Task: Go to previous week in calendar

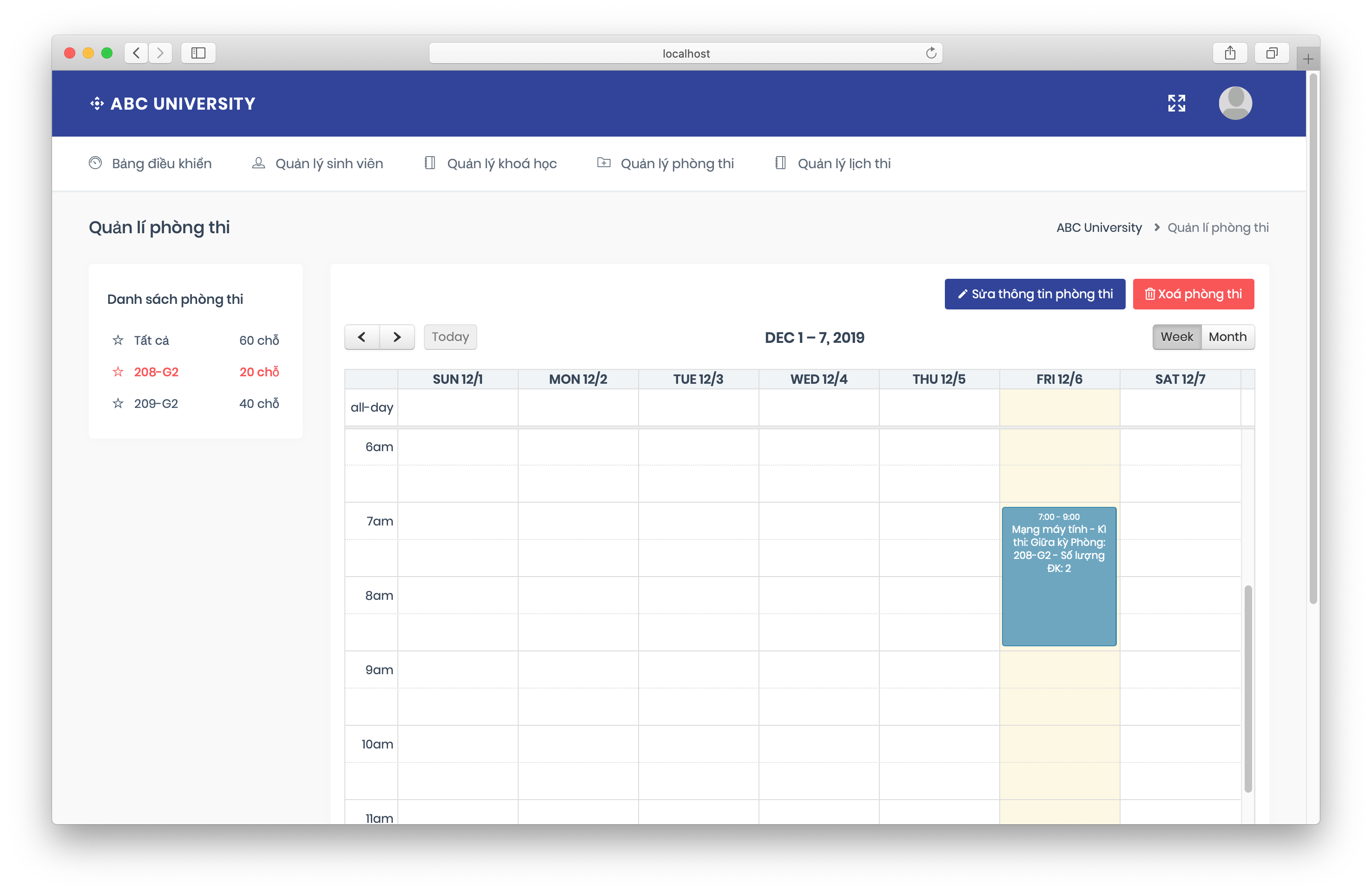Action: tap(362, 337)
